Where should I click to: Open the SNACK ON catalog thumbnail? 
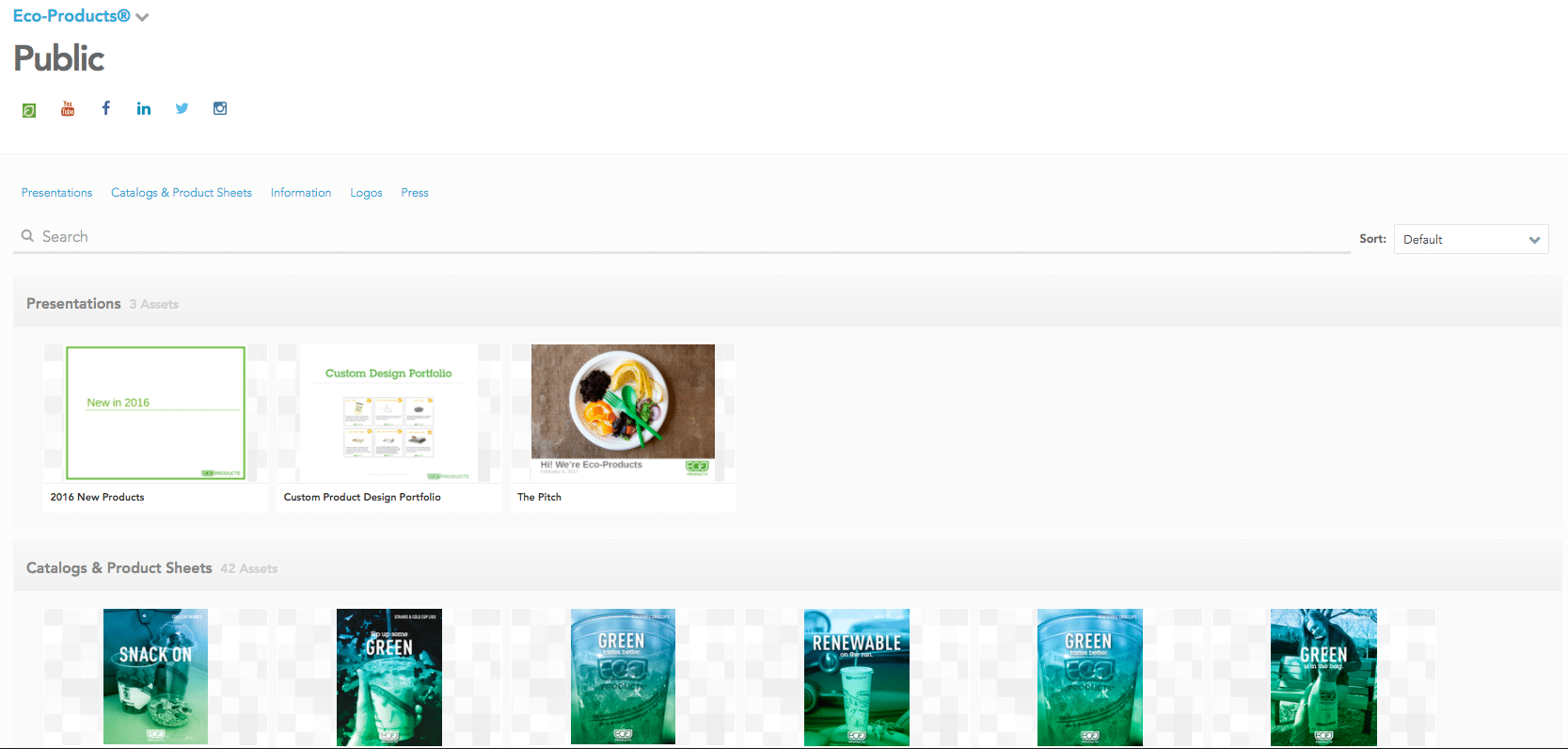click(156, 677)
